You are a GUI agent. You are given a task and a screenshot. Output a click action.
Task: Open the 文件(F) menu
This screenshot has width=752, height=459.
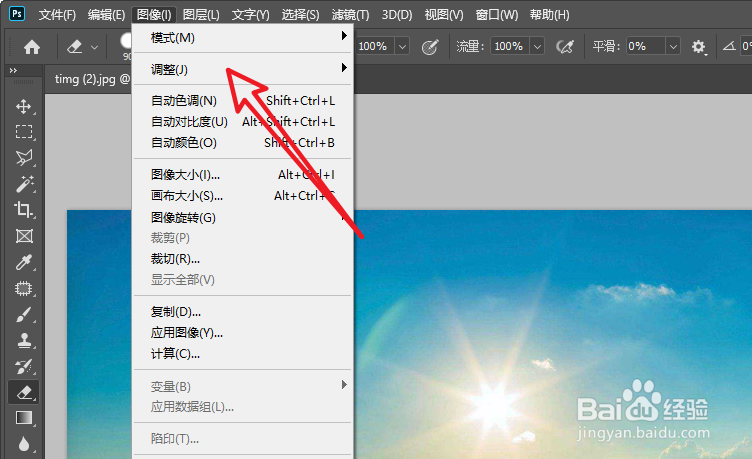[x=57, y=15]
